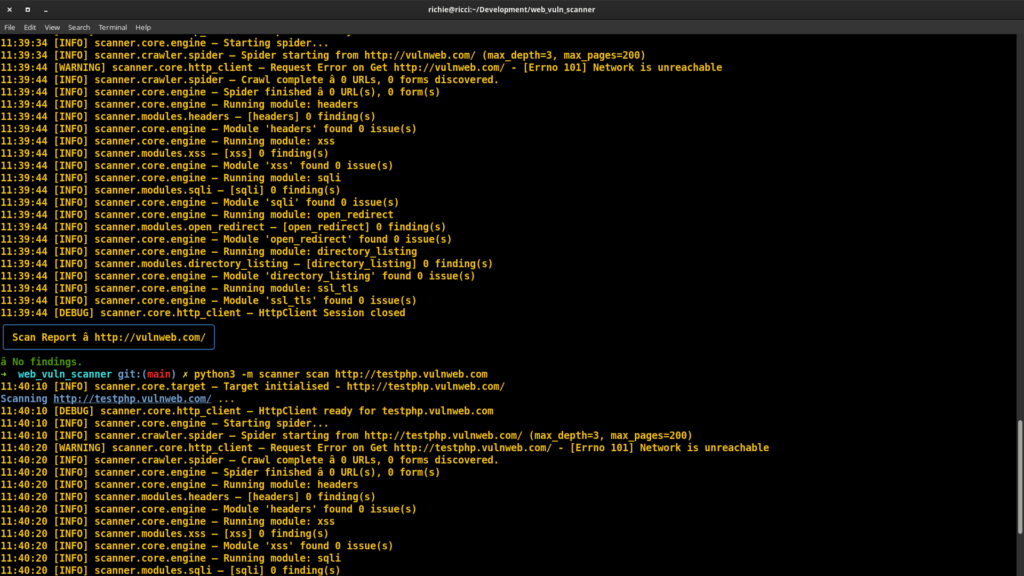This screenshot has height=576, width=1024.
Task: Click 11:39:44 'Running module: open_redirect' line
Action: pyautogui.click(x=197, y=215)
